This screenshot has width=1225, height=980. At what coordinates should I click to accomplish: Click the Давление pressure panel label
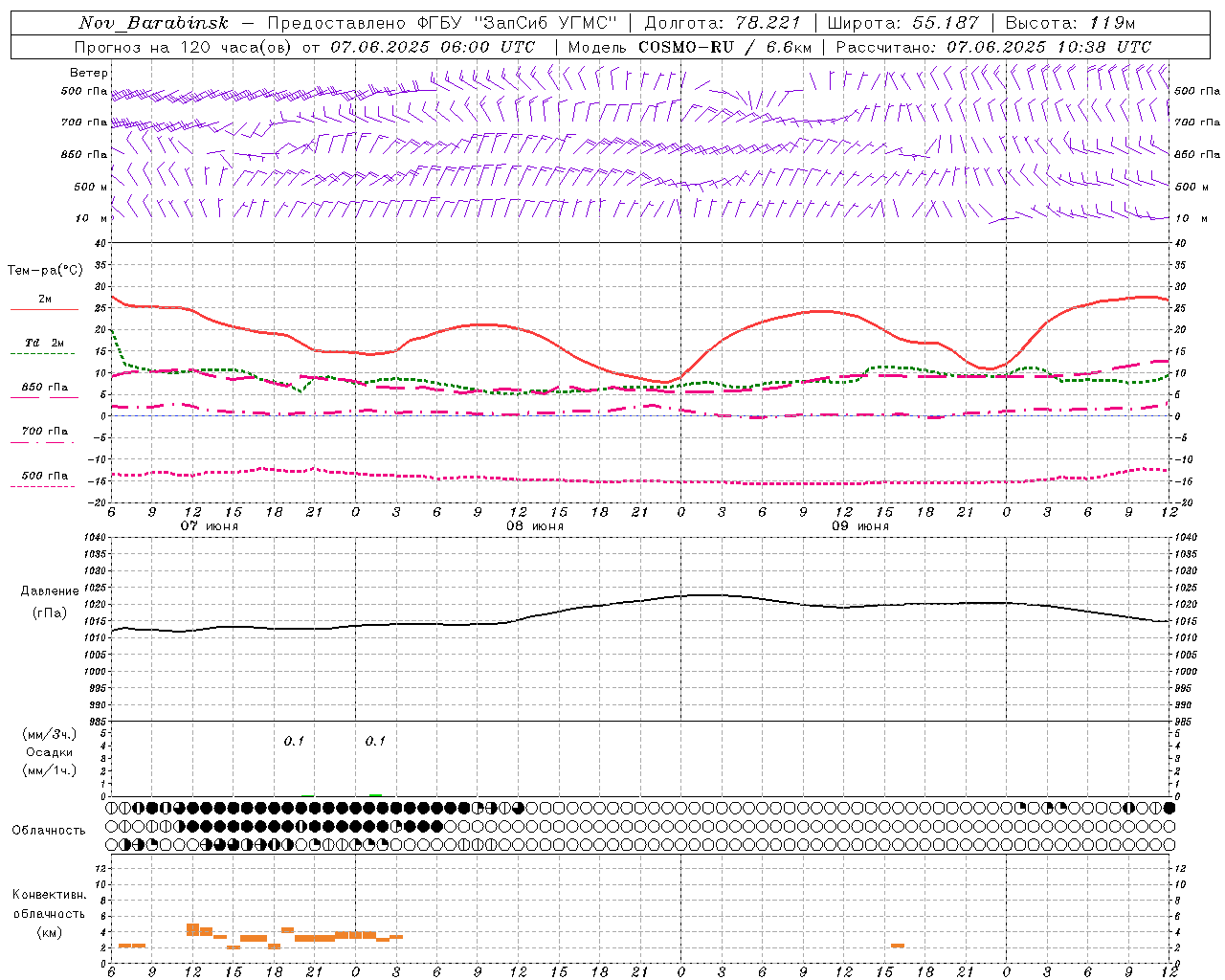pos(50,591)
